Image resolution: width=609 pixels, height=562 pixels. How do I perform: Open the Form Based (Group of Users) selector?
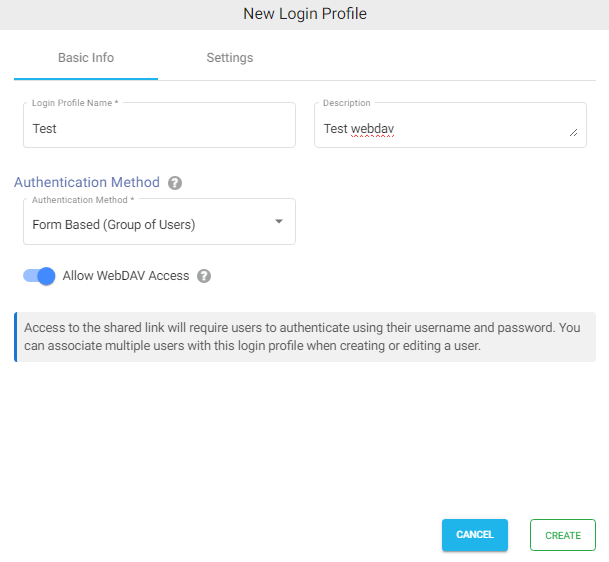tap(150, 225)
